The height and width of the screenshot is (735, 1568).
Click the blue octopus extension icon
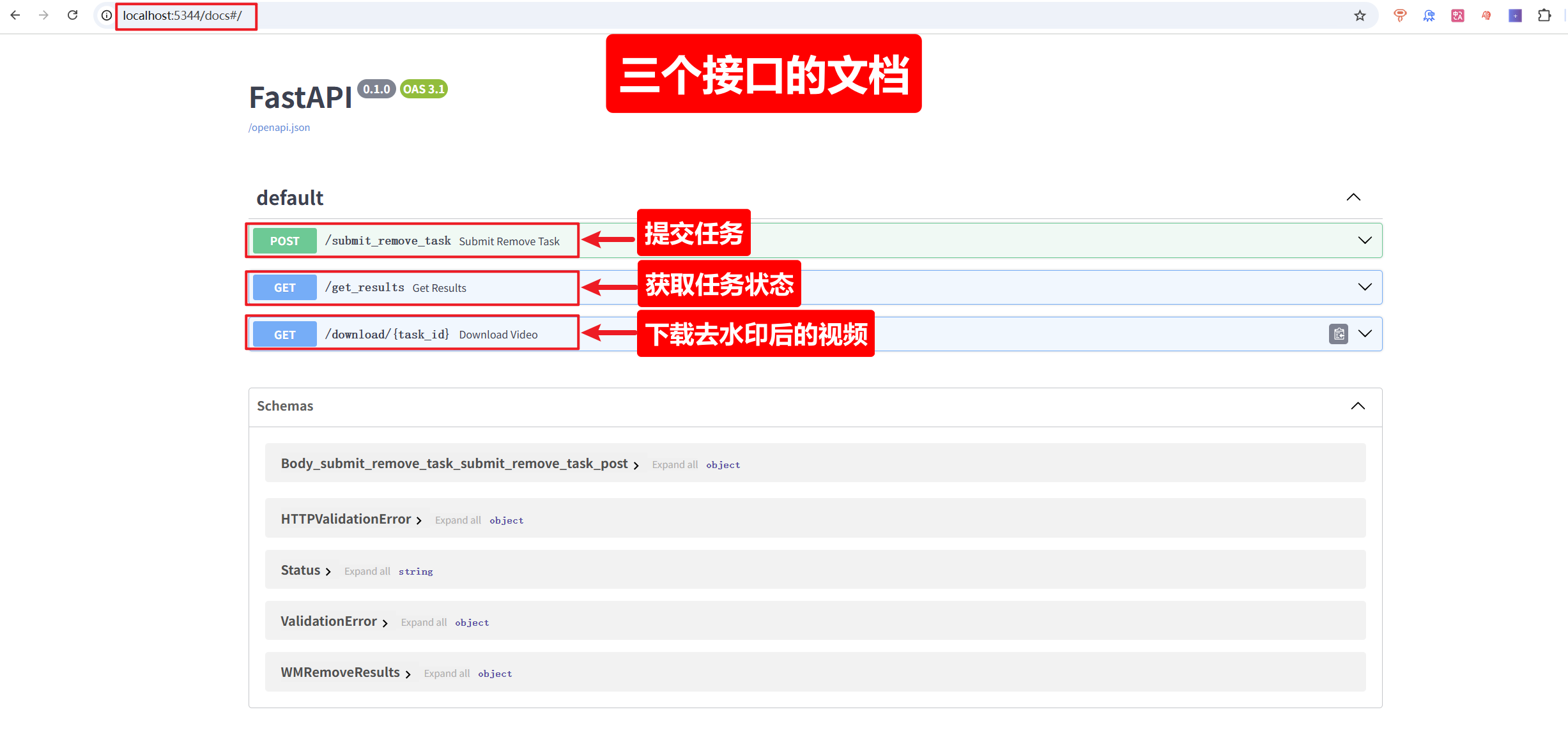[1429, 15]
